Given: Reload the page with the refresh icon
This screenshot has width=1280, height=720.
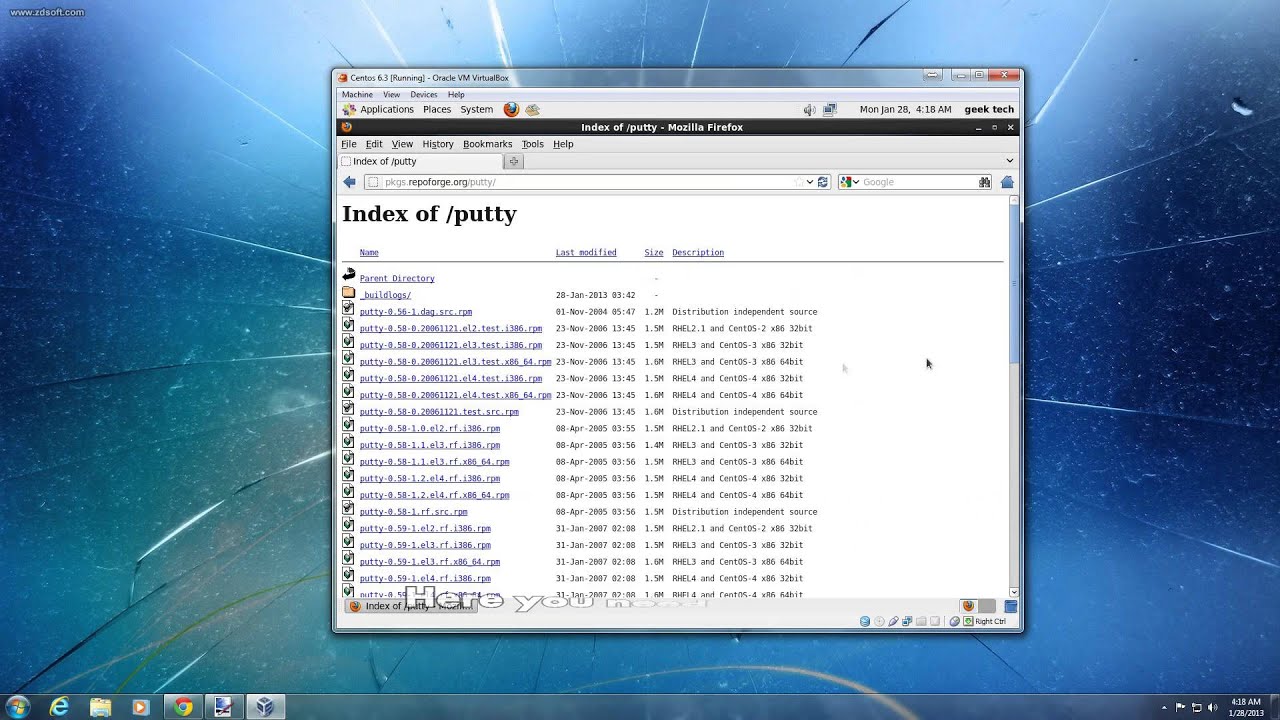Looking at the screenshot, I should click(823, 182).
